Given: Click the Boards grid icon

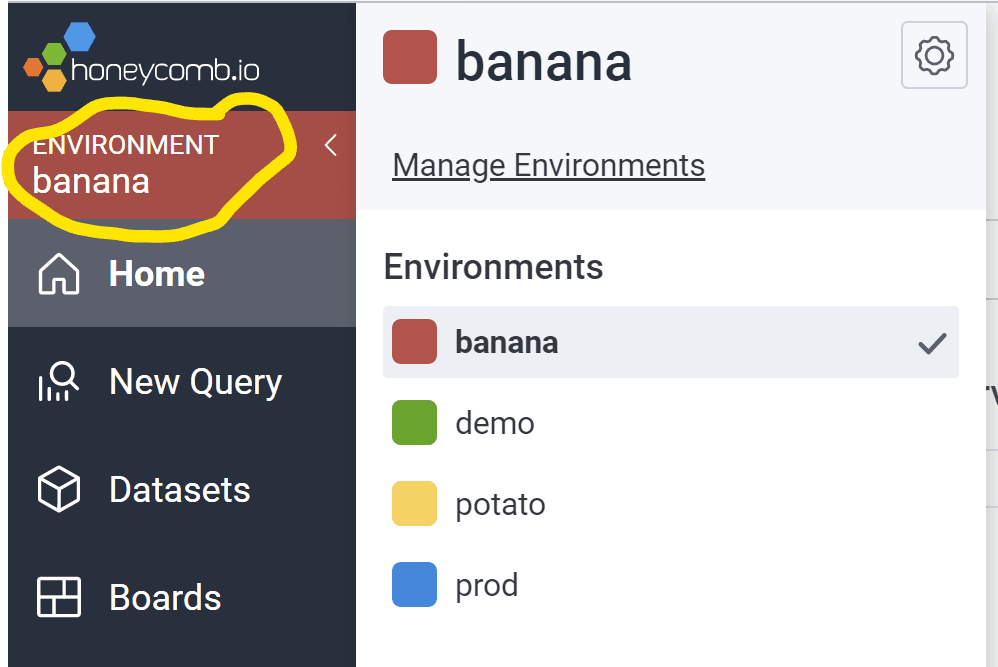Looking at the screenshot, I should (58, 598).
